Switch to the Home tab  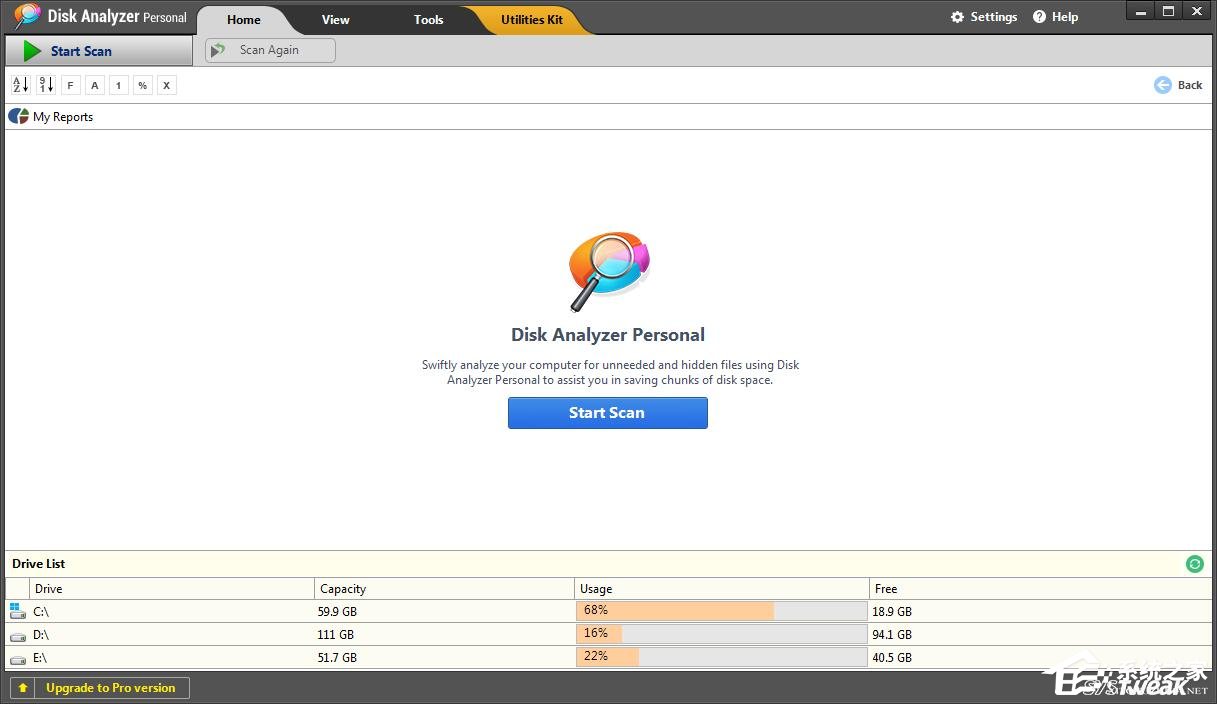click(x=243, y=19)
